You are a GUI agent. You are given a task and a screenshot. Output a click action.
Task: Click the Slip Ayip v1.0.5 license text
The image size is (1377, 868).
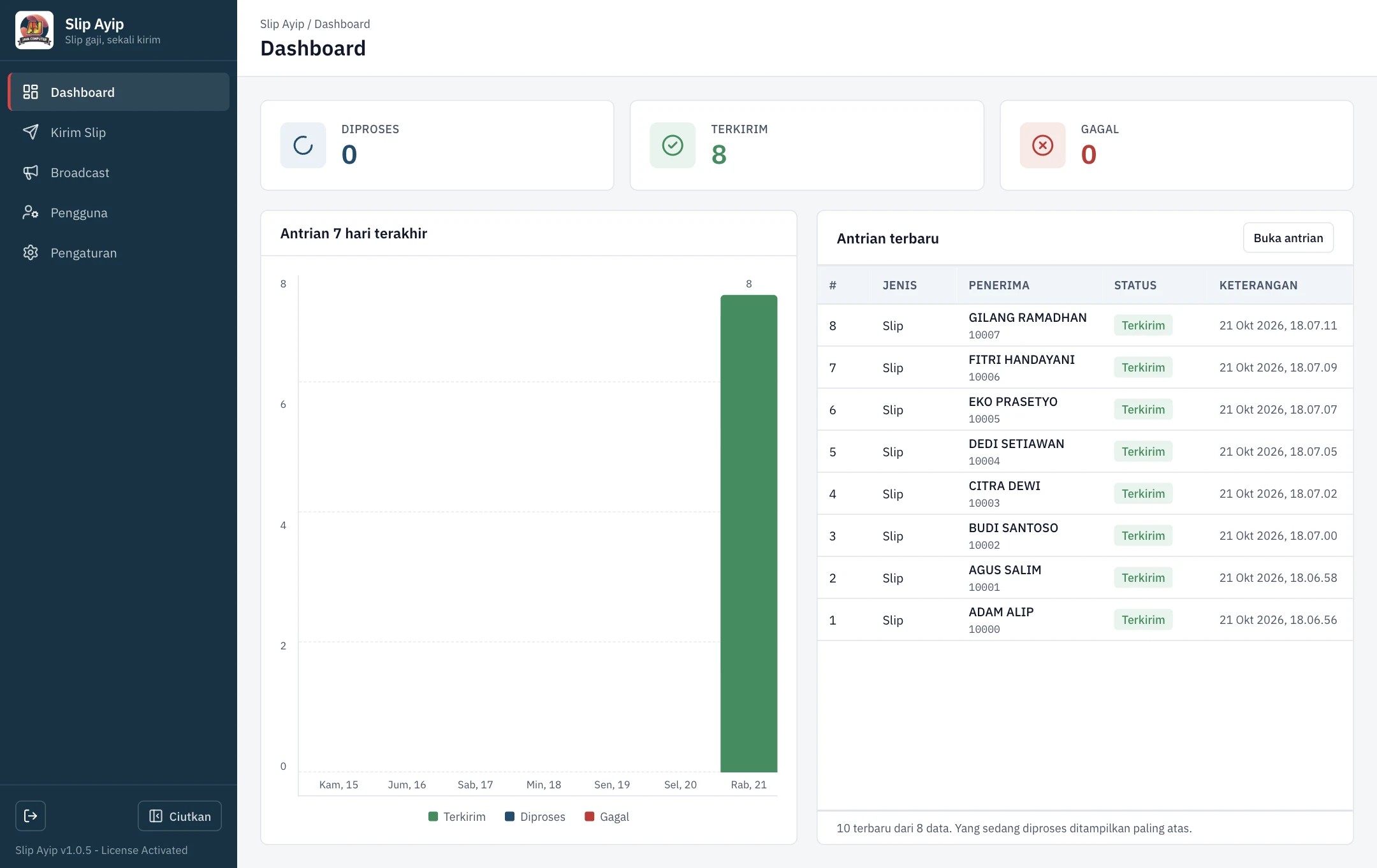tap(101, 850)
